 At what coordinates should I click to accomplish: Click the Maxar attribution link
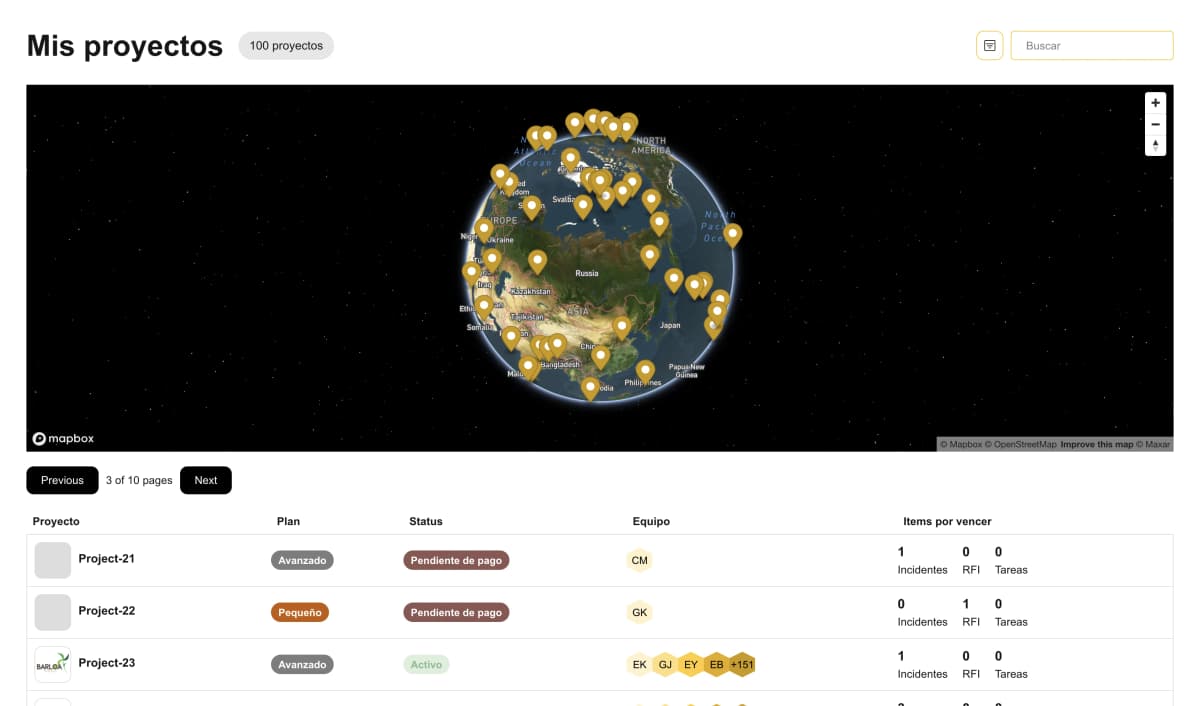tap(1160, 444)
